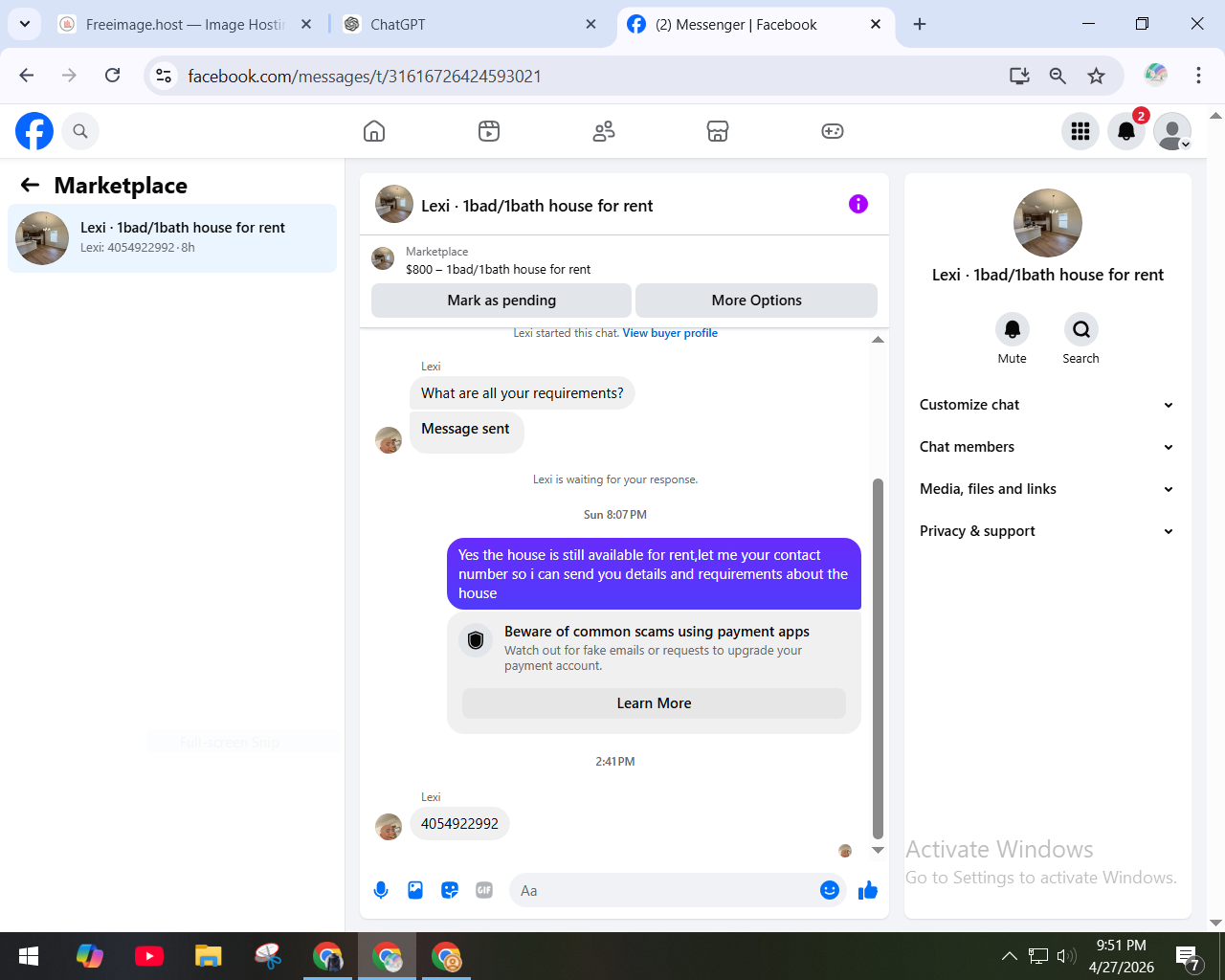Open the browser zoom magnifier icon

coord(1058,76)
